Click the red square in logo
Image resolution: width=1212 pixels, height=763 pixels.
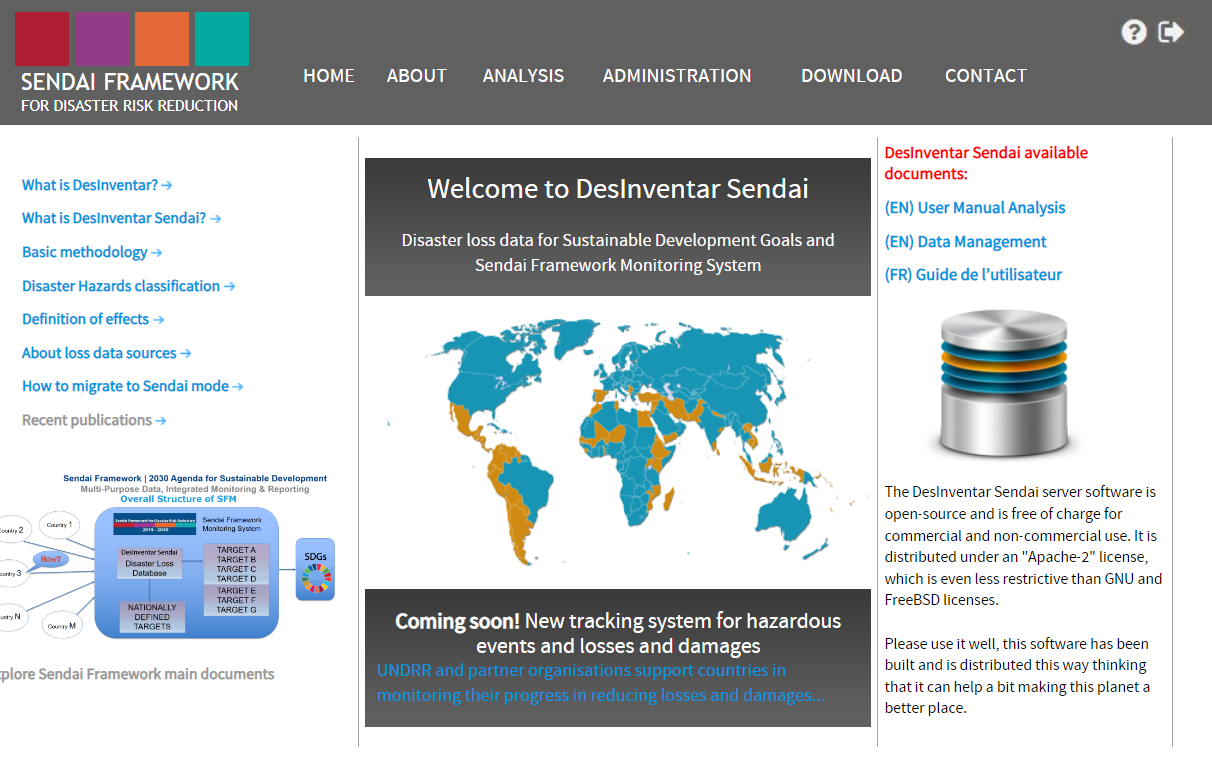click(x=42, y=39)
